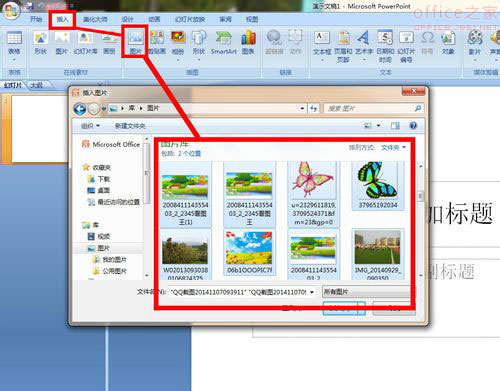The image size is (500, 391).
Task: Insert 幻灯片编号 slide number
Action: click(406, 47)
